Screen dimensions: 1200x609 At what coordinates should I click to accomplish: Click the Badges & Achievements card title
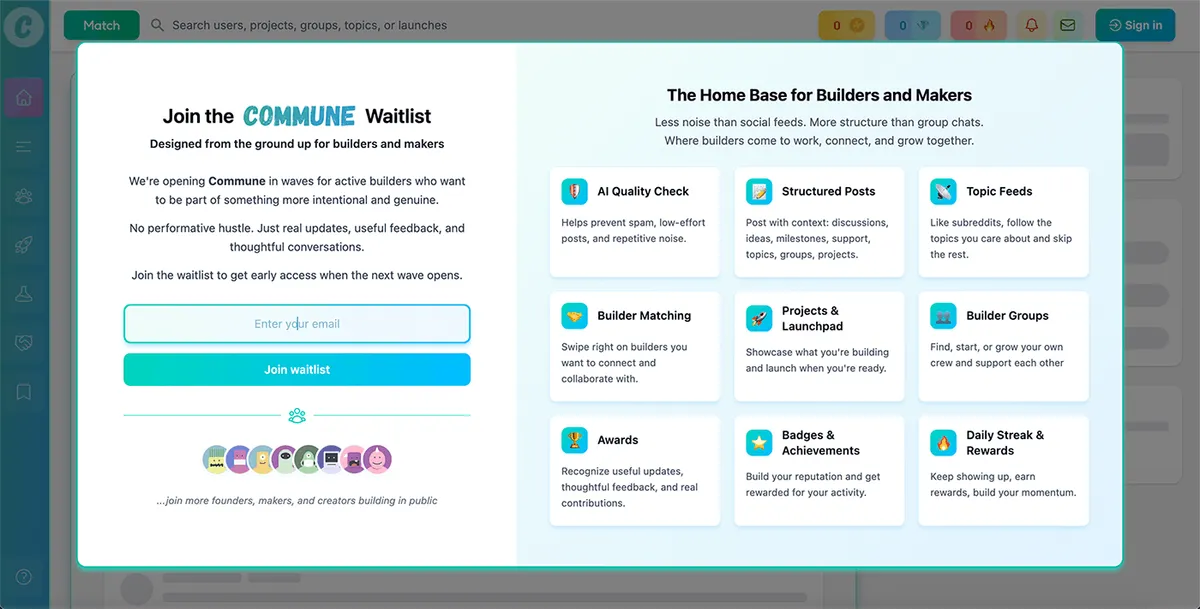tap(821, 443)
